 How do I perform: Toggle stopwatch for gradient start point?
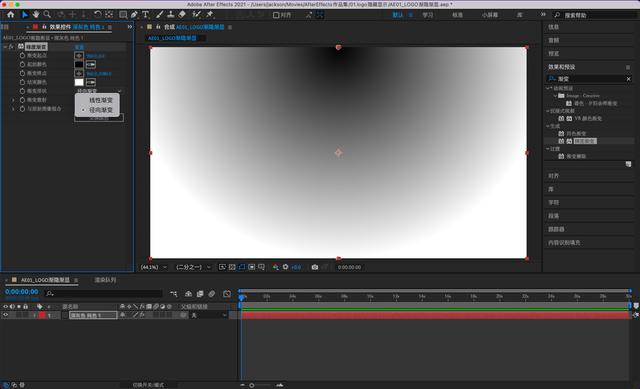[x=22, y=56]
